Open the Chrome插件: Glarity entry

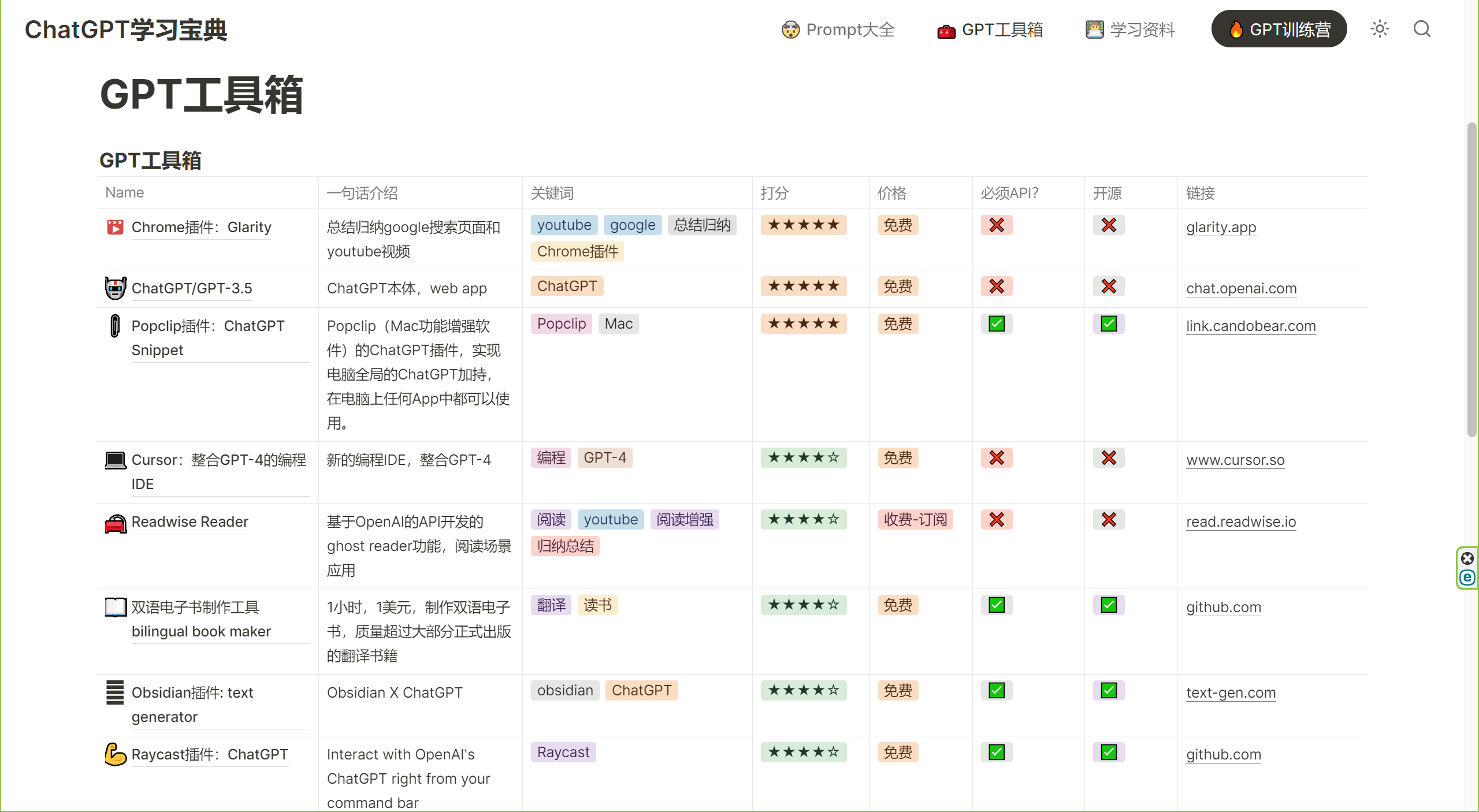[201, 227]
